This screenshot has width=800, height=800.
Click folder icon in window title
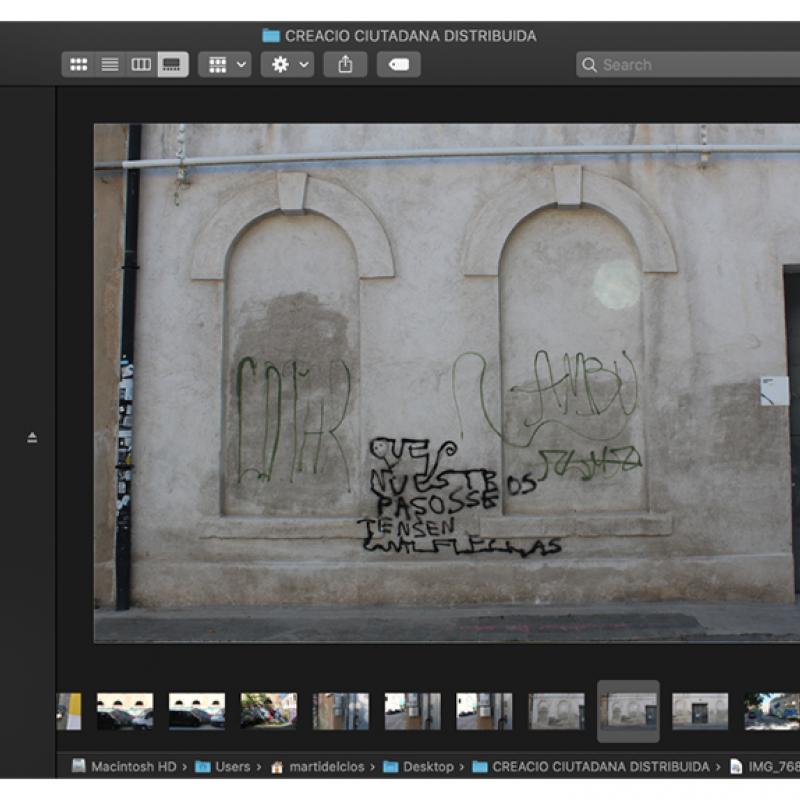pos(271,36)
